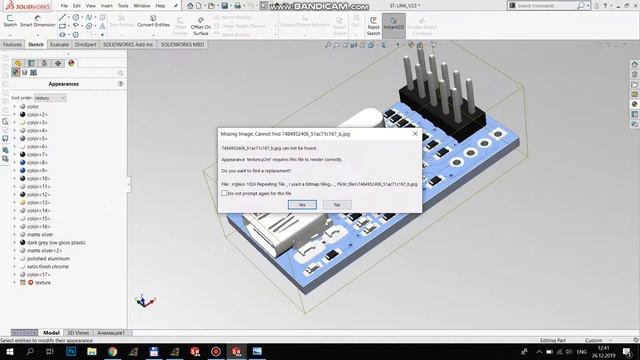Click the View Appearances icon
The width and height of the screenshot is (640, 360).
pyautogui.click(x=16, y=72)
